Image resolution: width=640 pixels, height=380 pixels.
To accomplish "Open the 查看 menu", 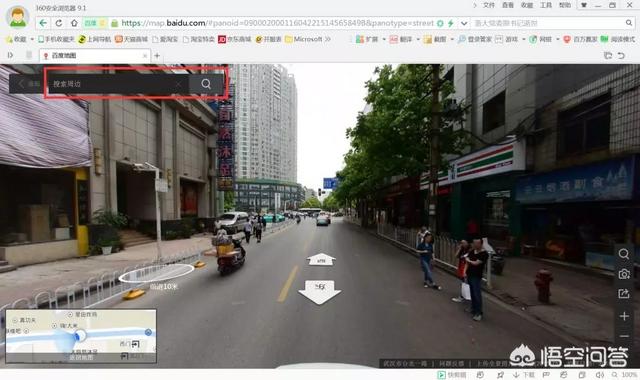I will coord(508,5).
